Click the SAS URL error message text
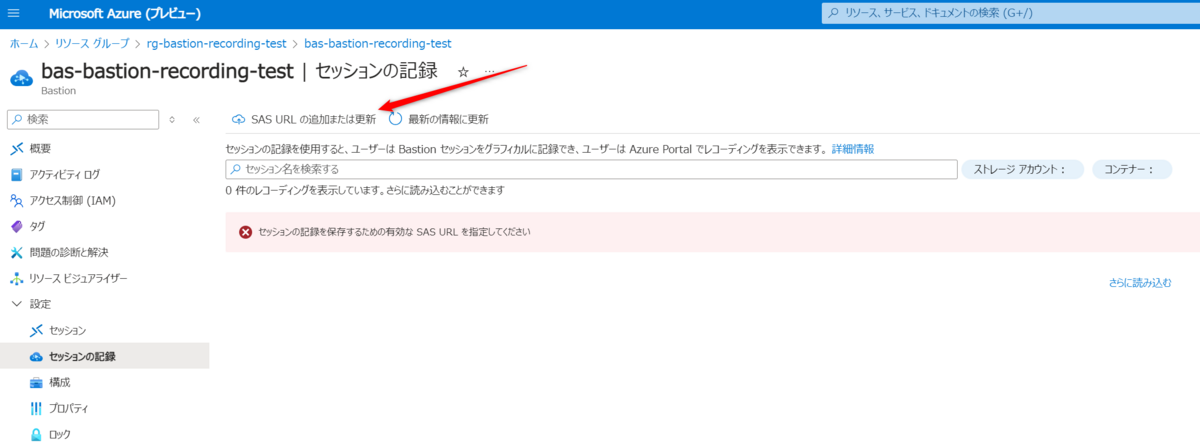Viewport: 1200px width, 446px height. tap(394, 232)
